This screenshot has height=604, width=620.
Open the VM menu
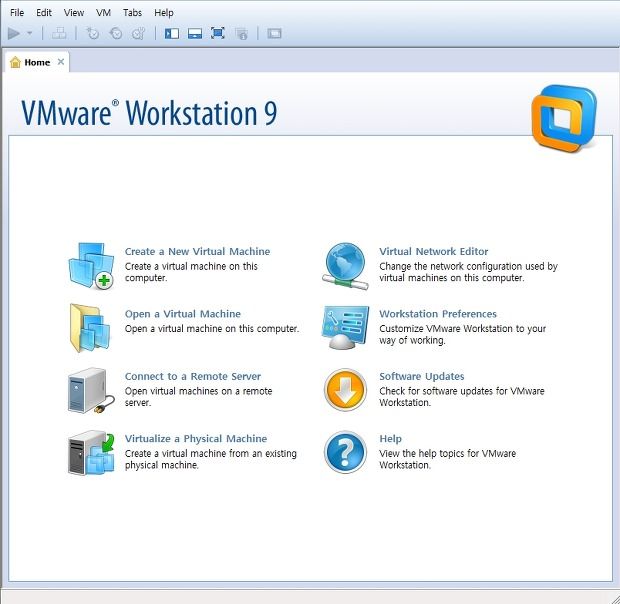point(103,13)
